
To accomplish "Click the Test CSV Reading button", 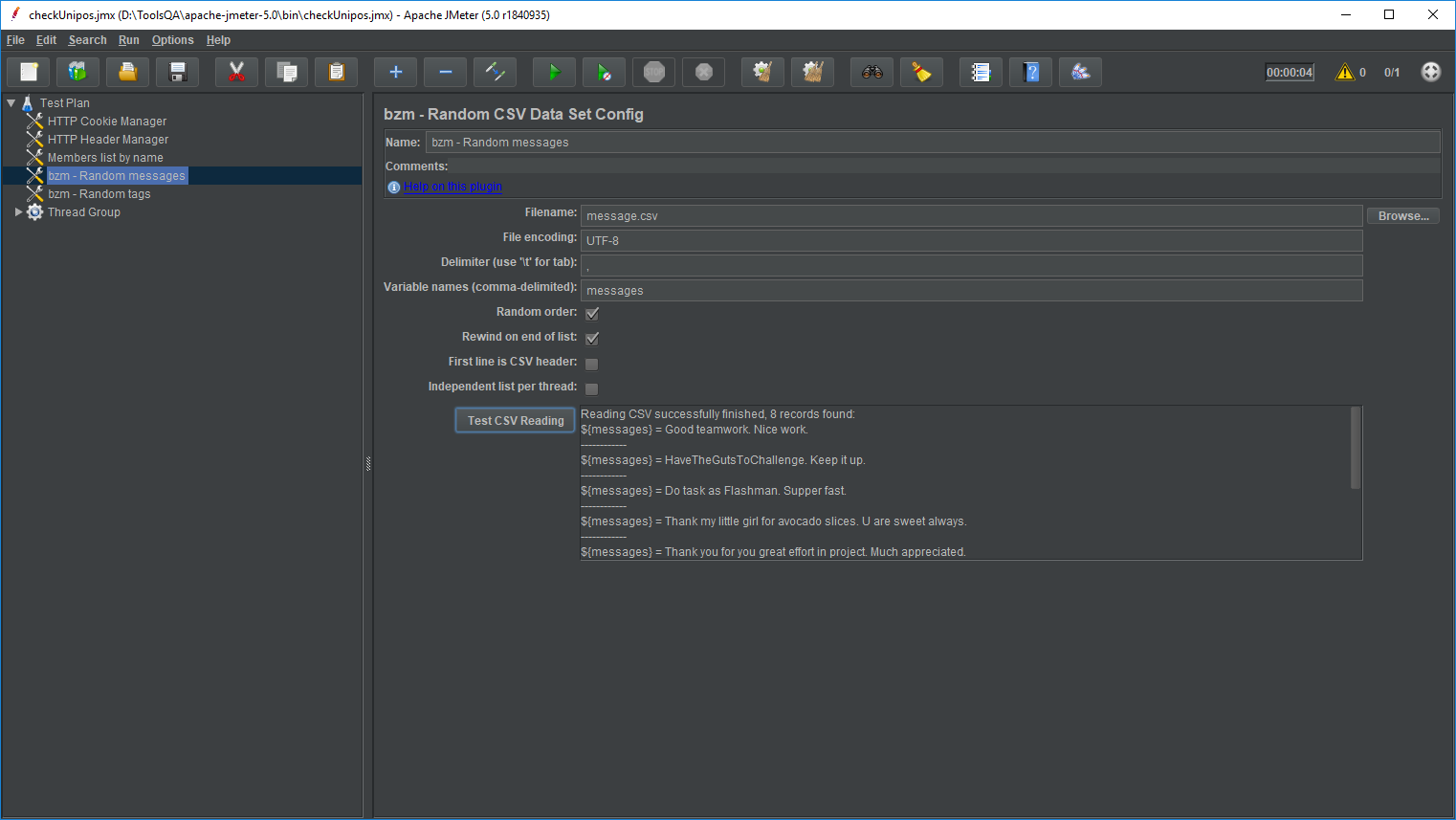I will [516, 420].
